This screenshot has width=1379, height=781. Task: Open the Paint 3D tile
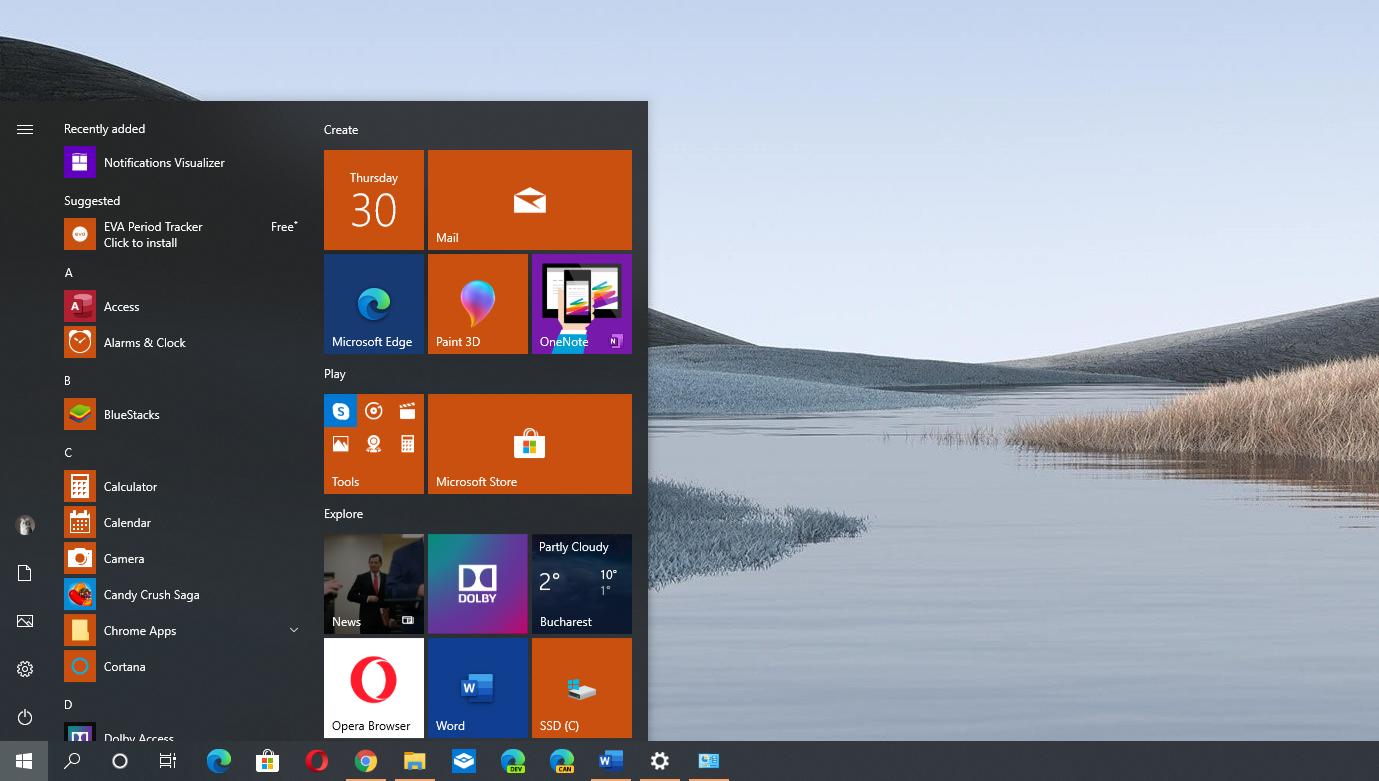(478, 304)
